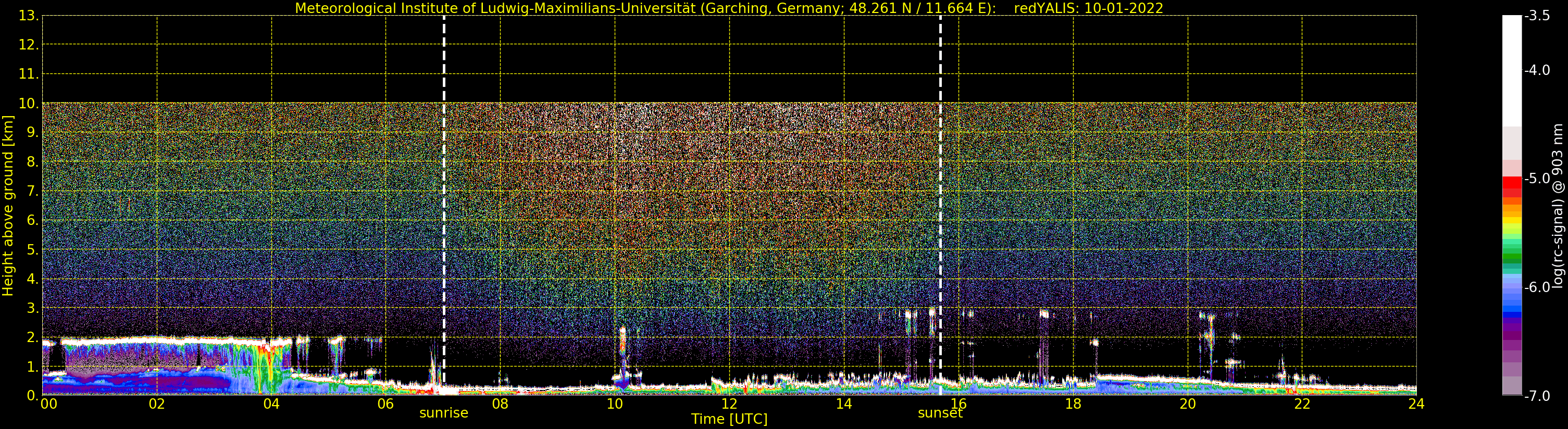Click the colorbar tick label -3.5
Screen dimensions: 1568x429
coord(1537,16)
